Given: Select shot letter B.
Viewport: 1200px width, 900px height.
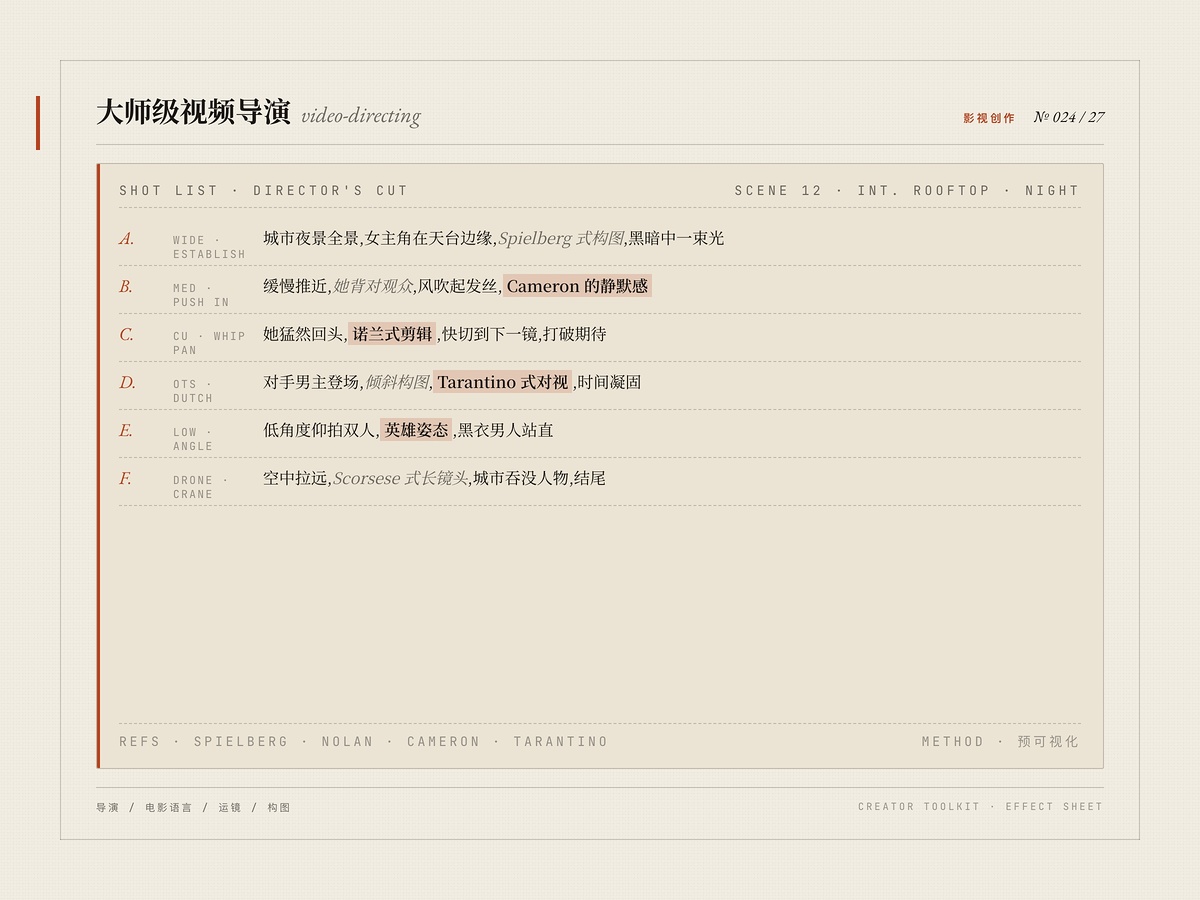Looking at the screenshot, I should 126,286.
